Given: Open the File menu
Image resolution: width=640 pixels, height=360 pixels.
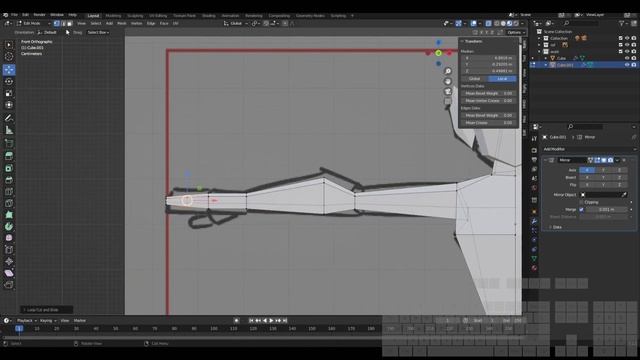Looking at the screenshot, I should [14, 15].
